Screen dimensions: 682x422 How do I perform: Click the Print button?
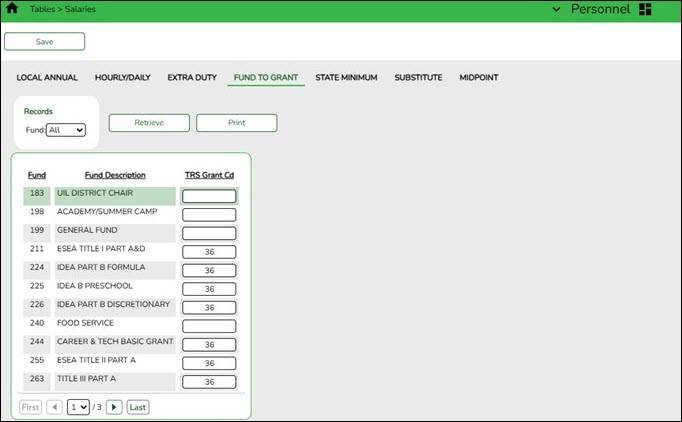(x=236, y=123)
